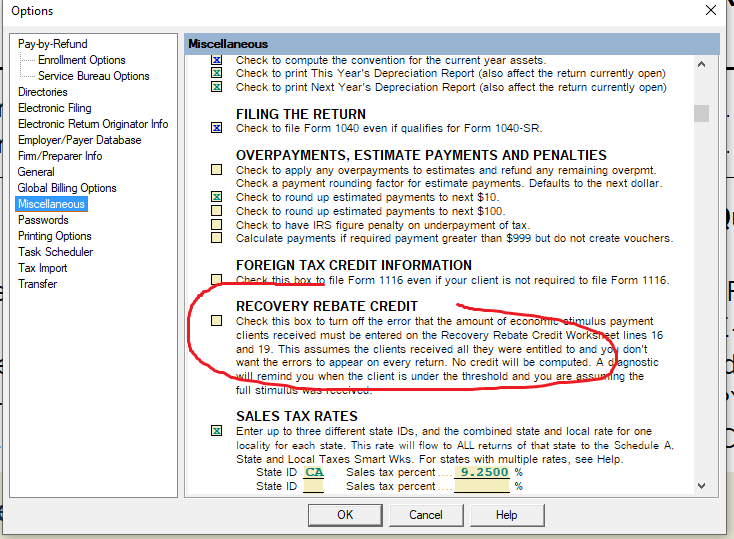Check IRS figure penalty on underpayment box
The height and width of the screenshot is (539, 734).
(216, 226)
